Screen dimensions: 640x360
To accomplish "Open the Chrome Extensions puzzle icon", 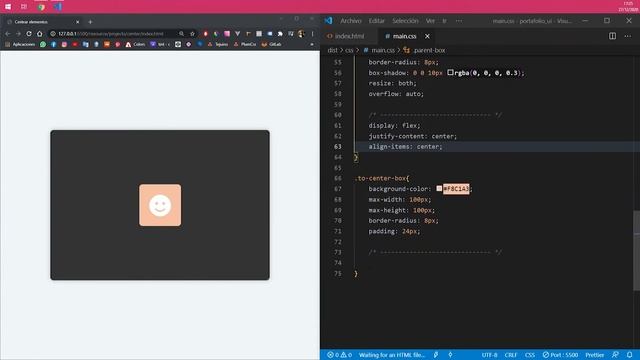I will point(280,34).
